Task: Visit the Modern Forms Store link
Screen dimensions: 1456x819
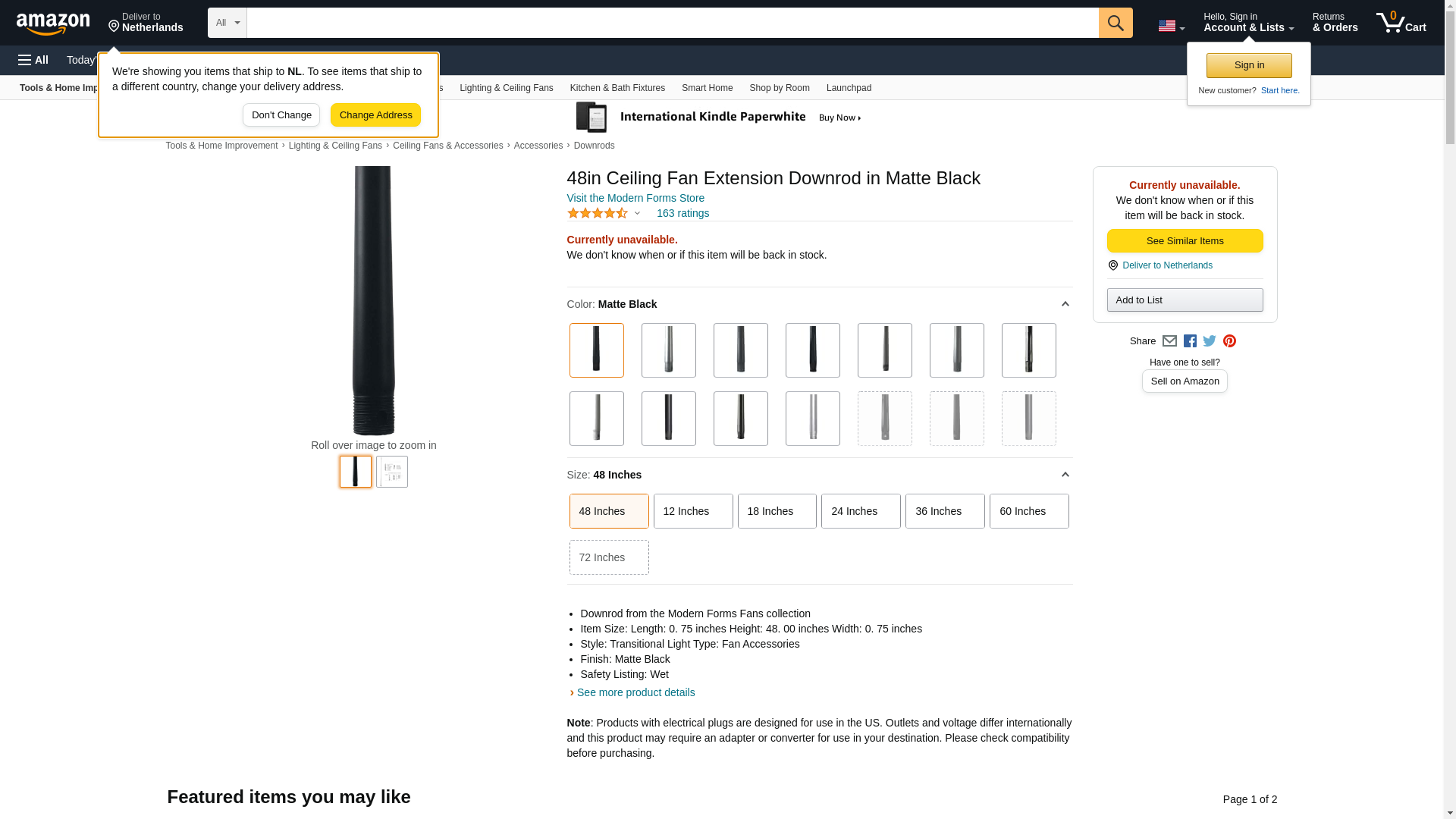Action: [x=635, y=198]
